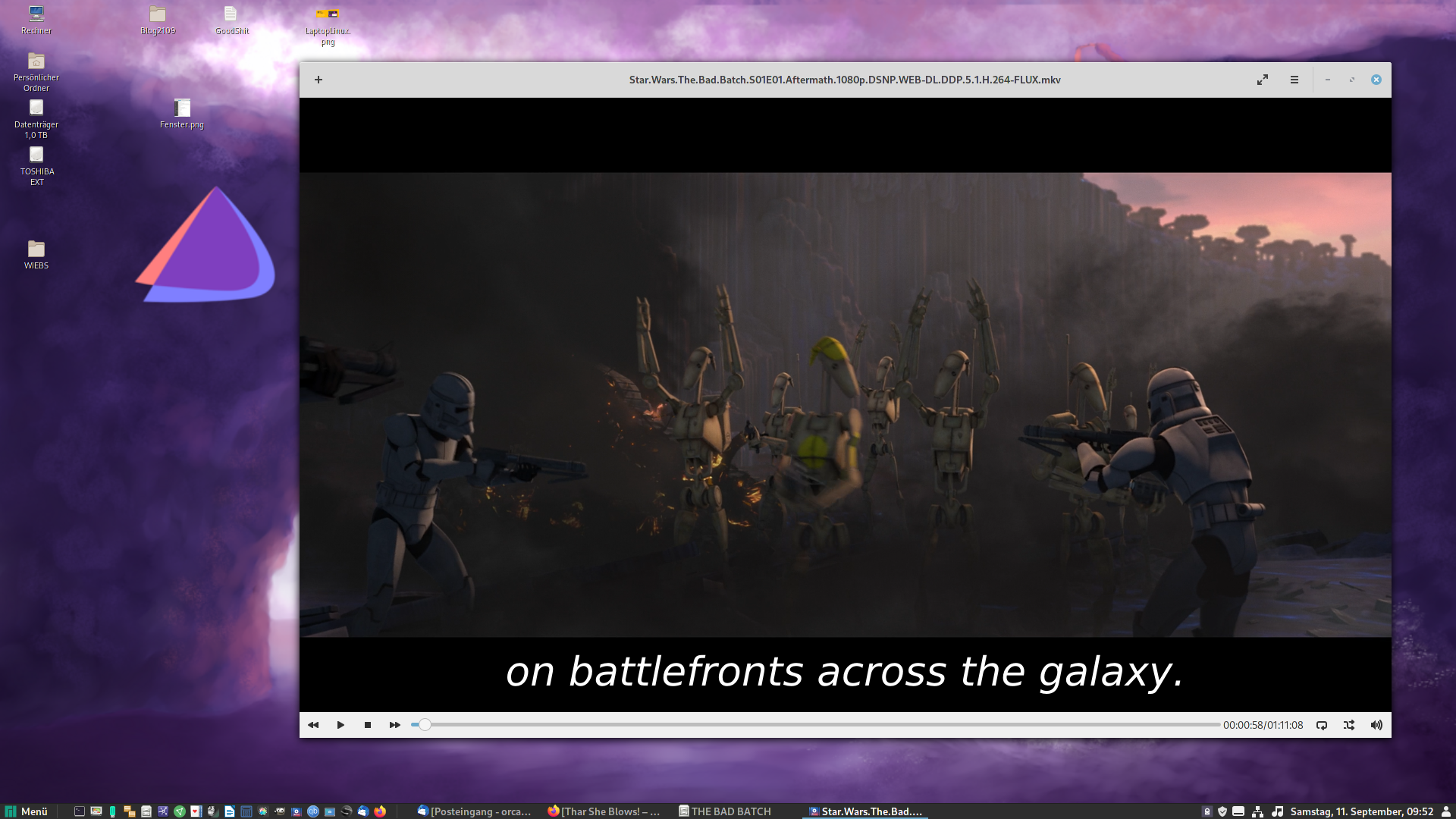Jump to the middle of the seek bar
This screenshot has height=819, width=1456.
[815, 725]
